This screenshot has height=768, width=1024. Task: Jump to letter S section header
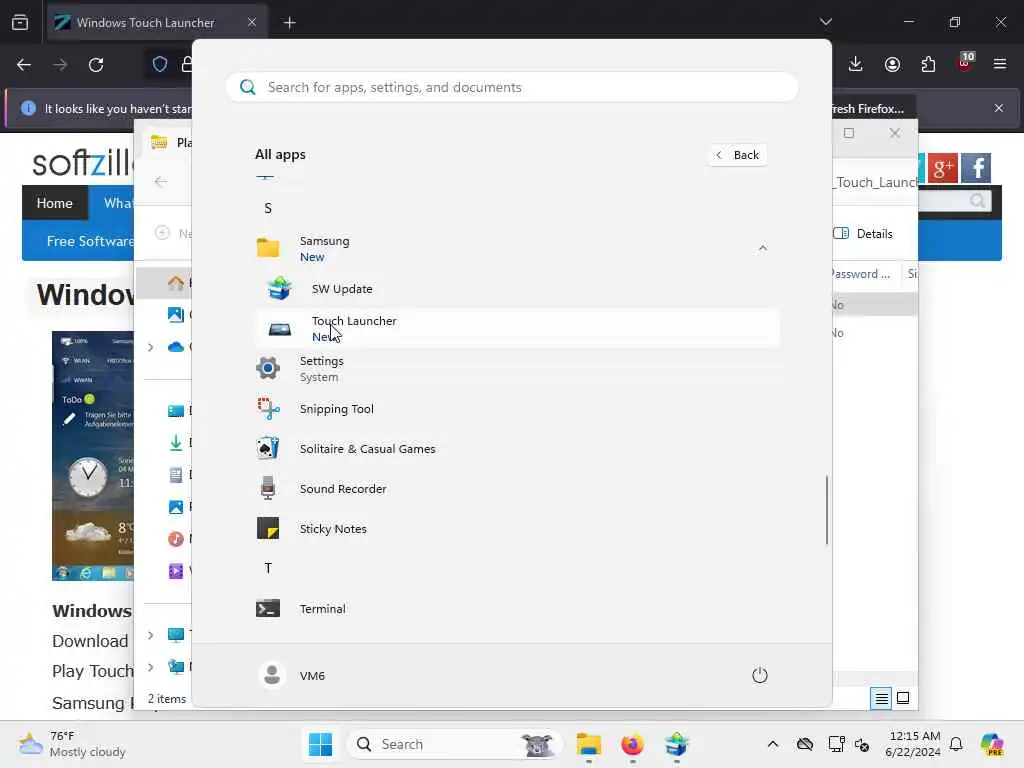(268, 208)
